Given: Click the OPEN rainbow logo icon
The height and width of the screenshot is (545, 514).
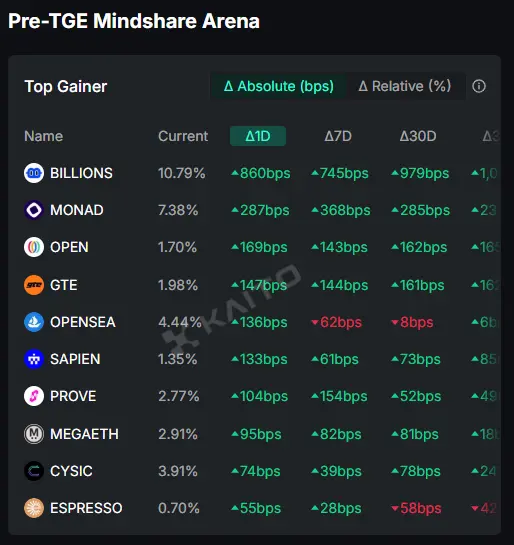Looking at the screenshot, I should [34, 247].
